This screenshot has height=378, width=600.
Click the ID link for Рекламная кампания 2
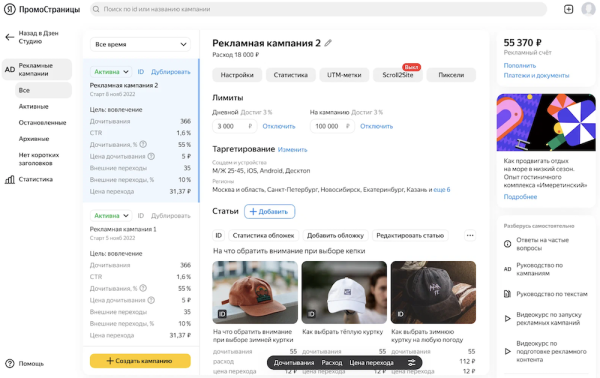tap(140, 72)
